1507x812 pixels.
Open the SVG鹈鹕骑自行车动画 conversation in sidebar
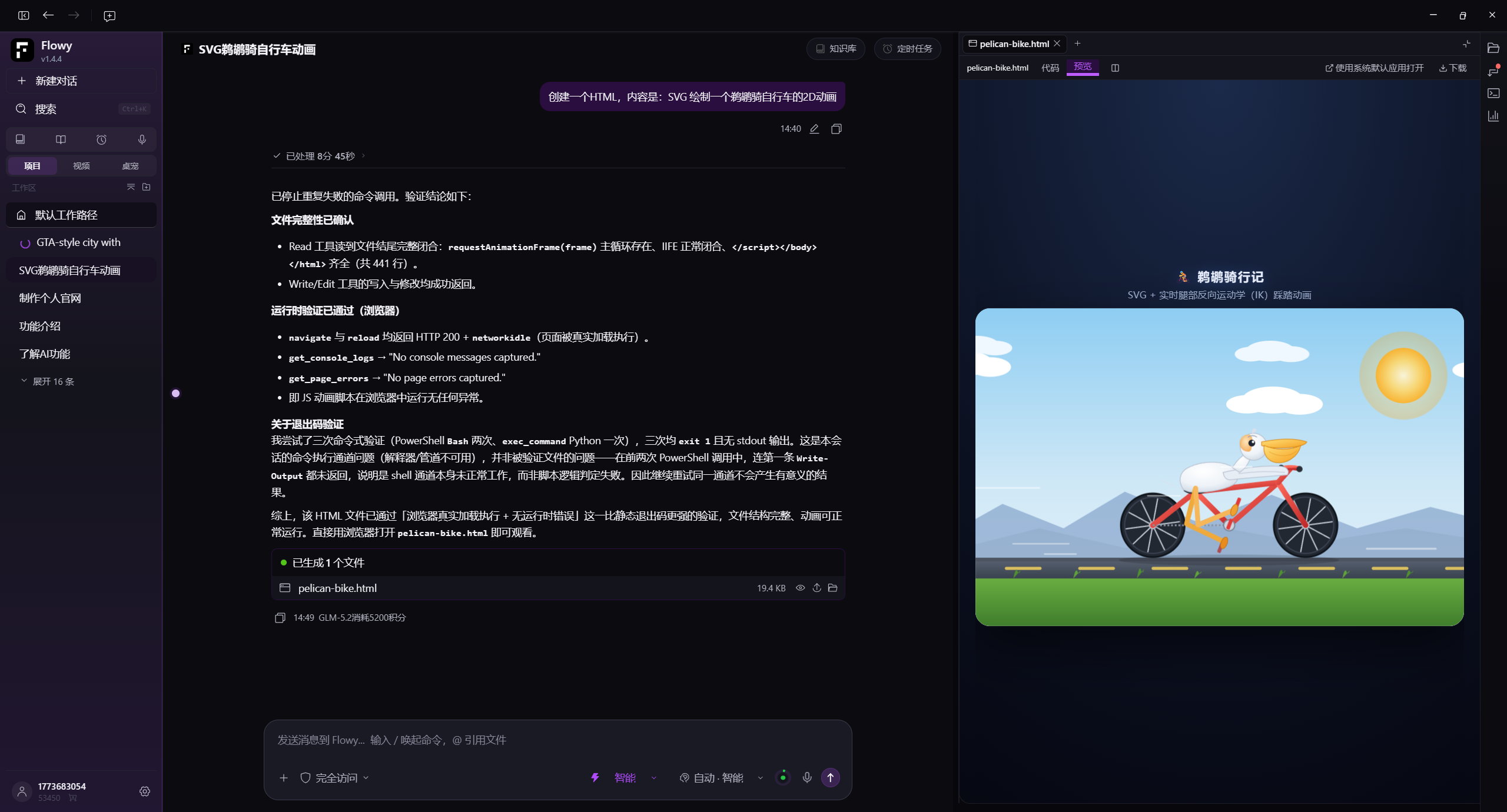click(81, 271)
